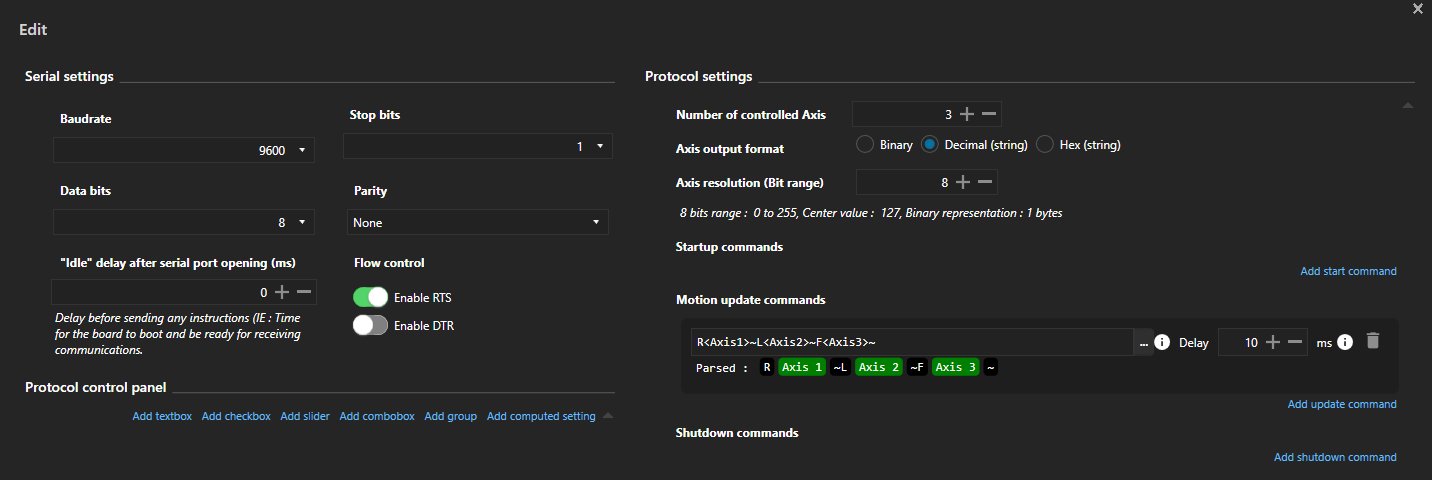The width and height of the screenshot is (1432, 480).
Task: Click Add checkbox link
Action: [236, 416]
